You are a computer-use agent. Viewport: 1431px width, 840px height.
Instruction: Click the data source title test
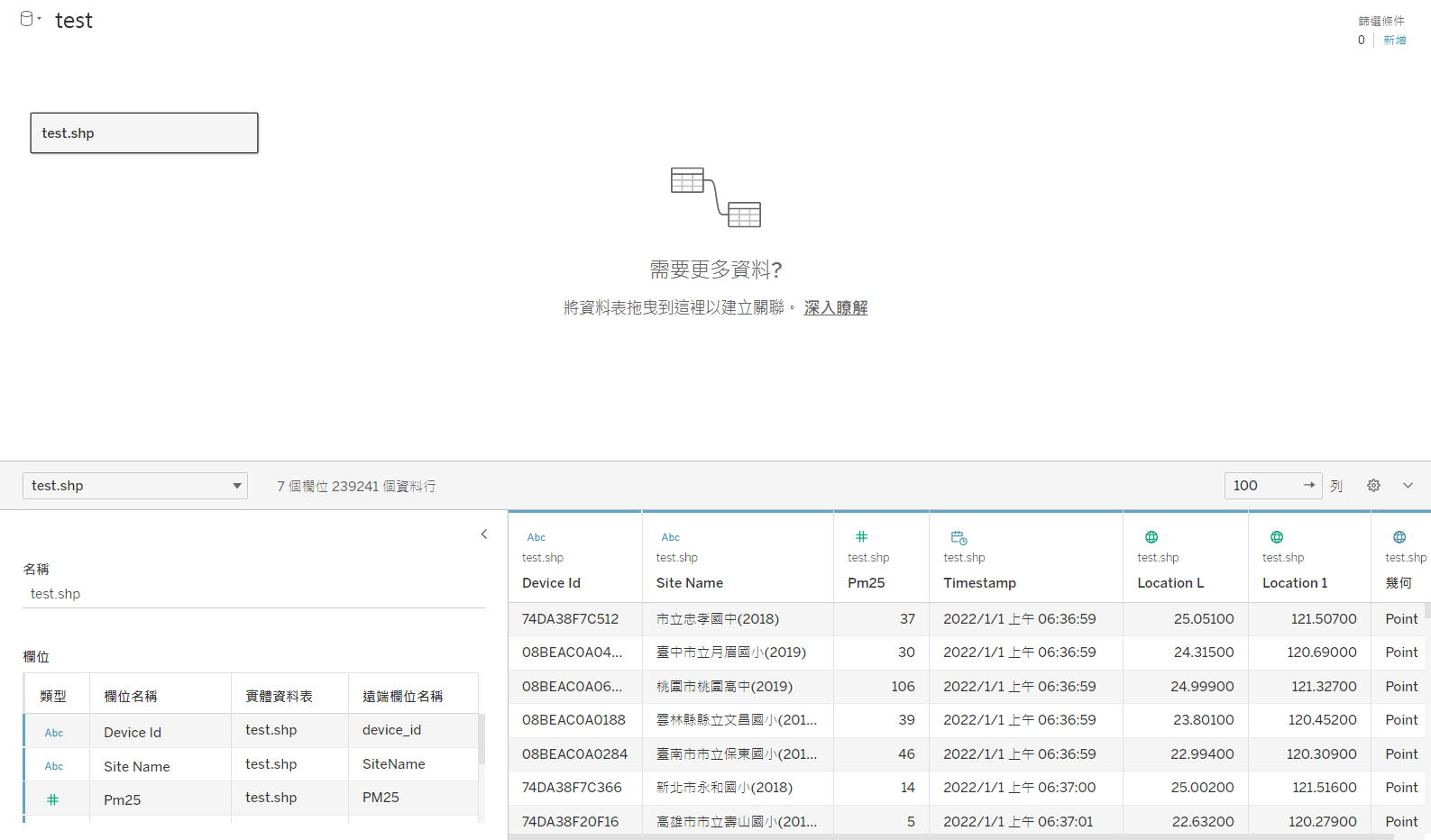click(74, 21)
